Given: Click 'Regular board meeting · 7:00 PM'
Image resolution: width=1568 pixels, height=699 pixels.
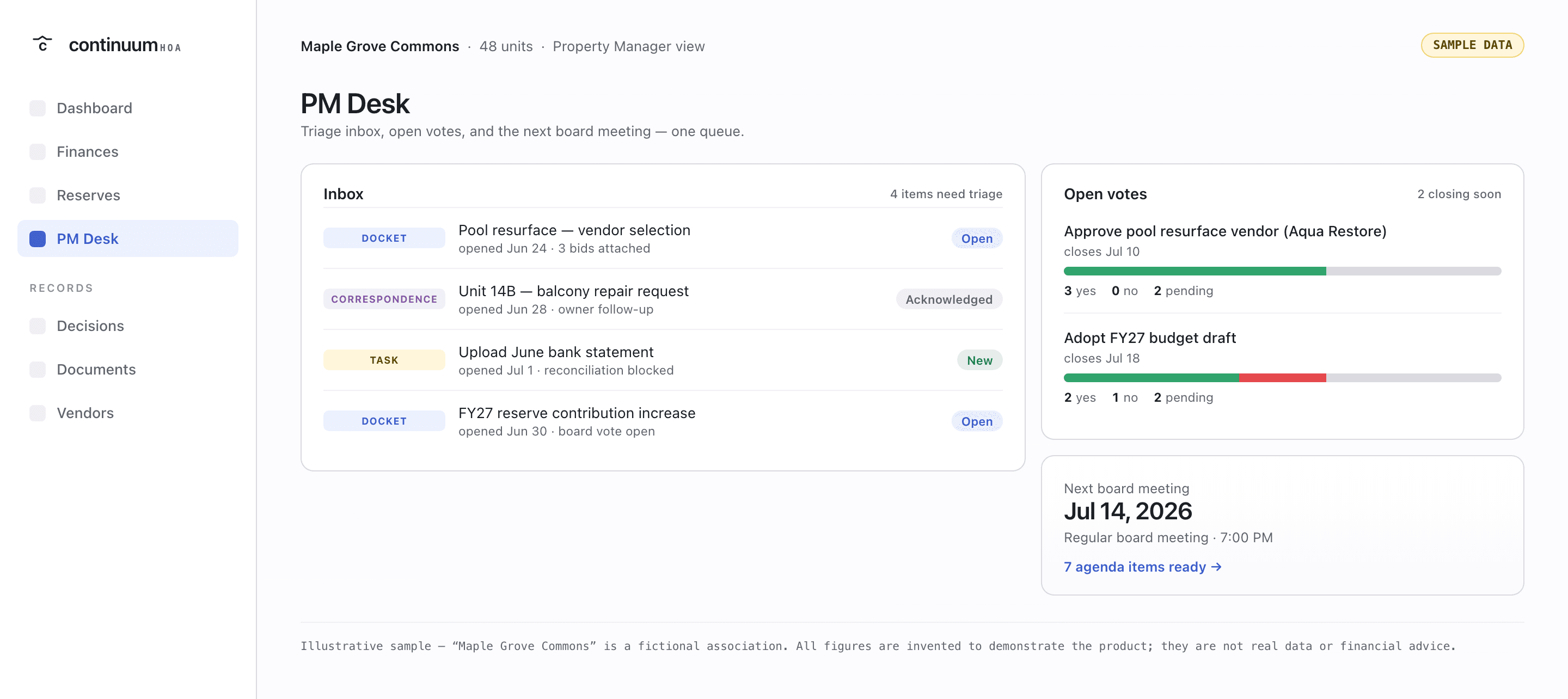Looking at the screenshot, I should [x=1167, y=538].
